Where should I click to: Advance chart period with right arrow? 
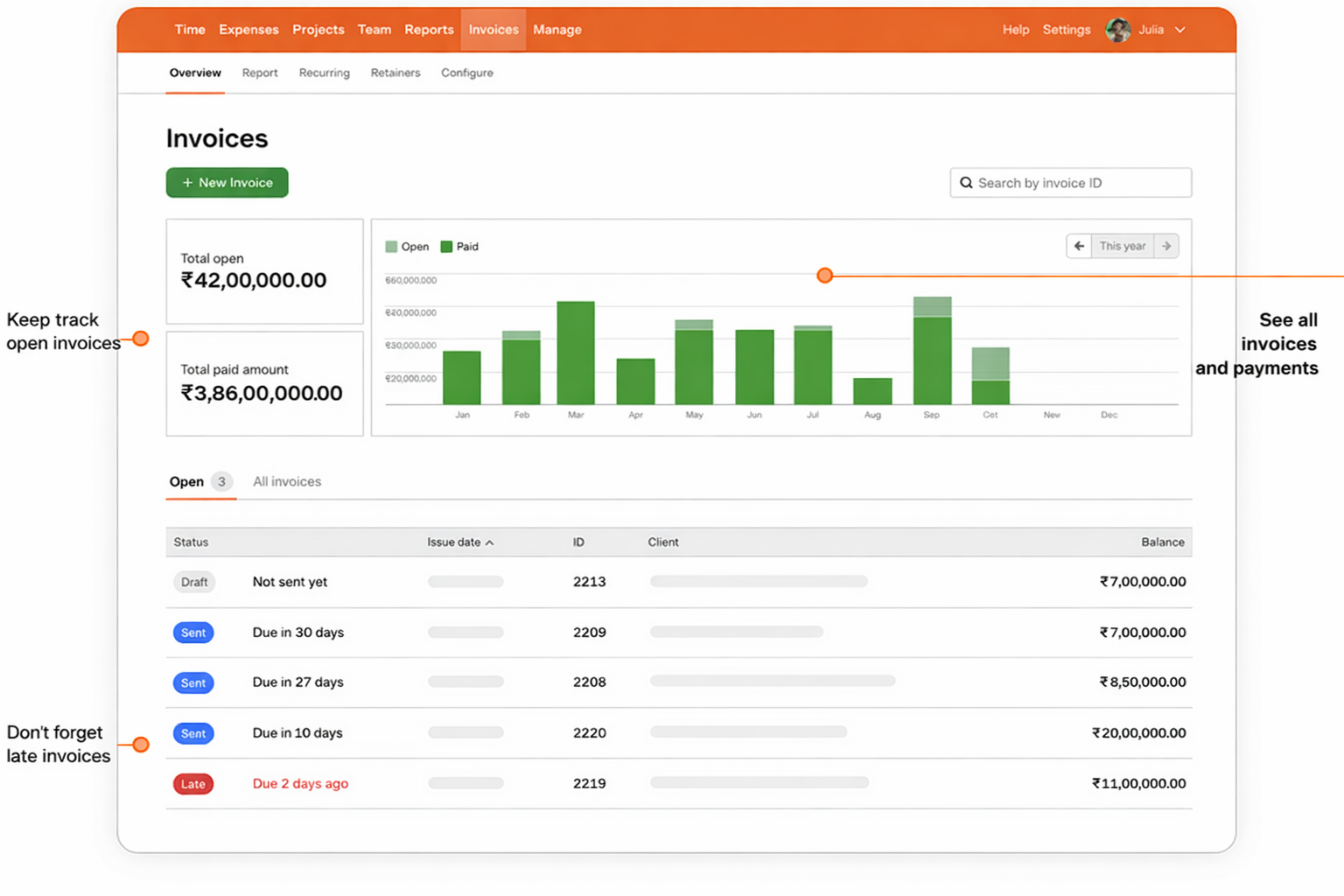pos(1166,246)
